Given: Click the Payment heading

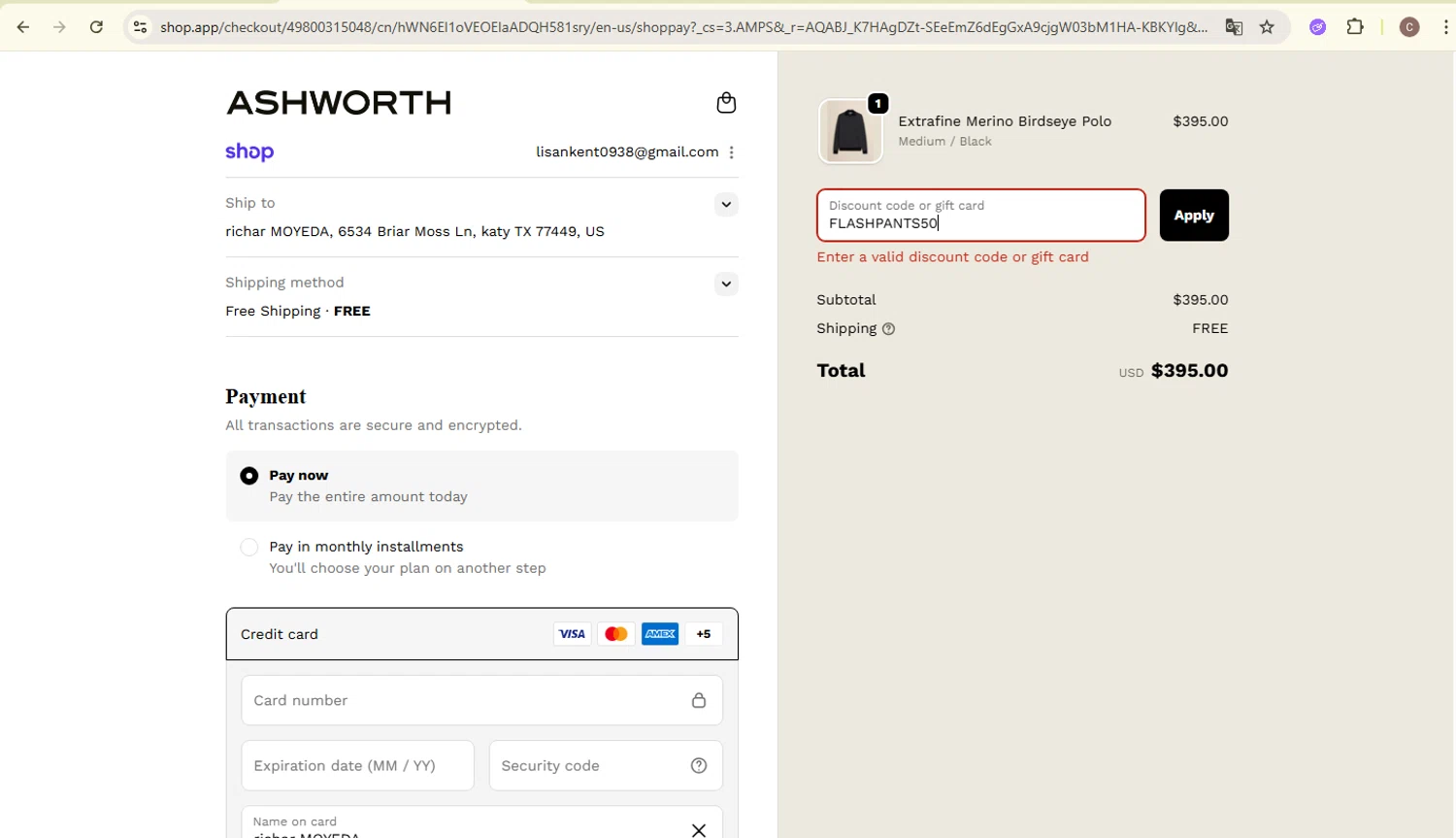Looking at the screenshot, I should point(265,396).
